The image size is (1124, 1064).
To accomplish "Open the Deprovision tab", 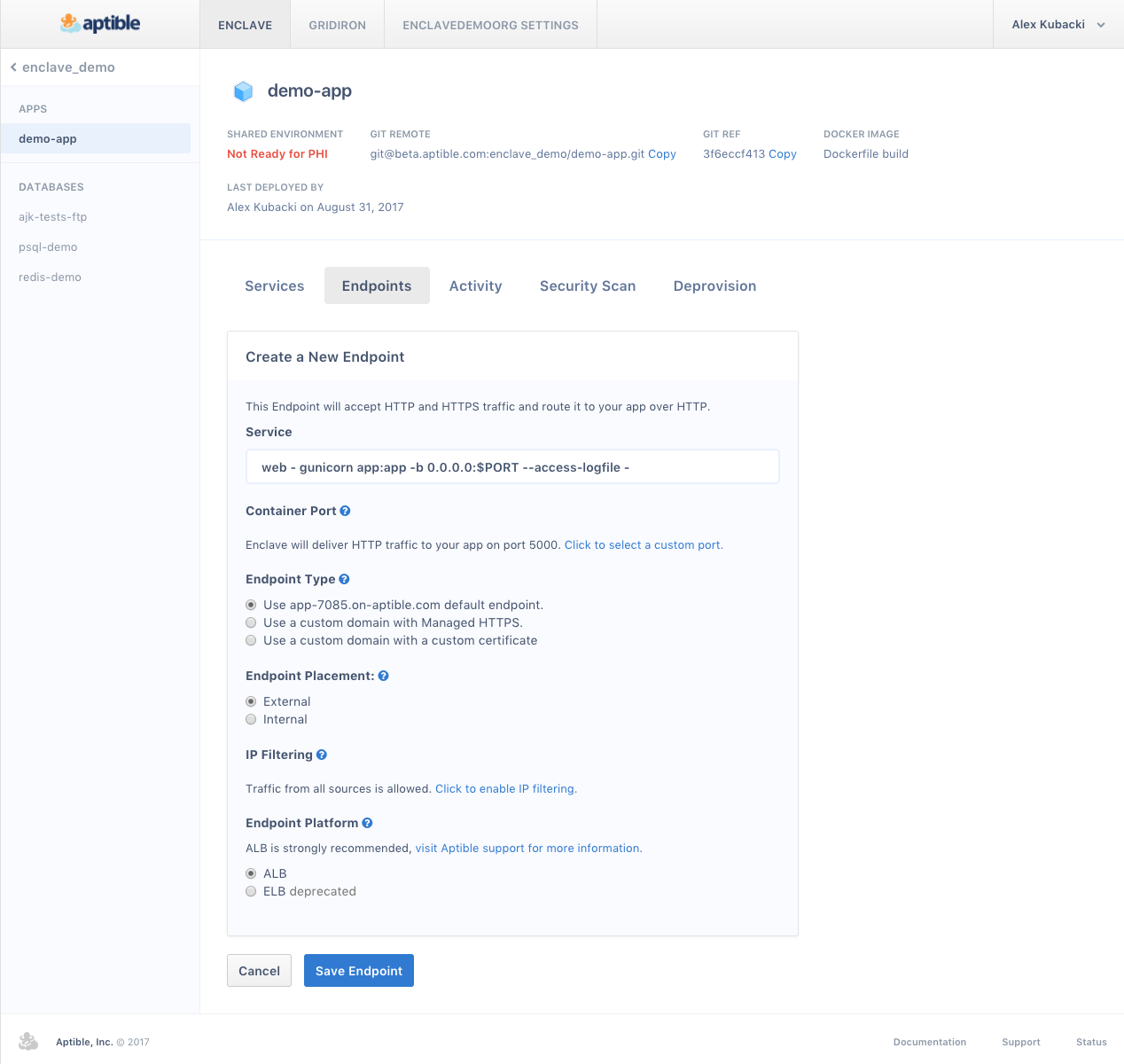I will coord(714,286).
